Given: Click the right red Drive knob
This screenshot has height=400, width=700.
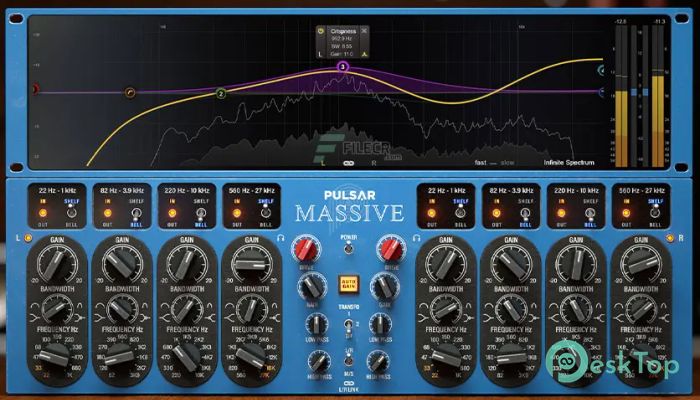Looking at the screenshot, I should 391,249.
